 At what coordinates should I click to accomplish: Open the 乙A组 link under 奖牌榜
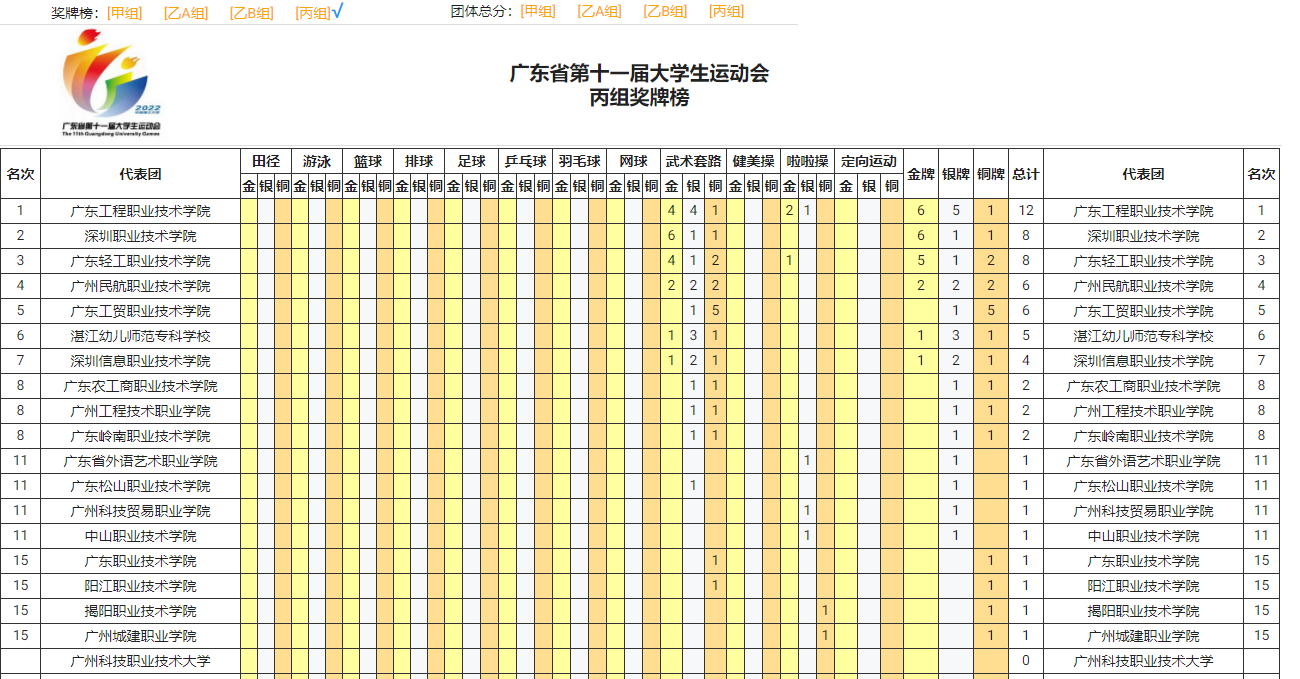[186, 12]
